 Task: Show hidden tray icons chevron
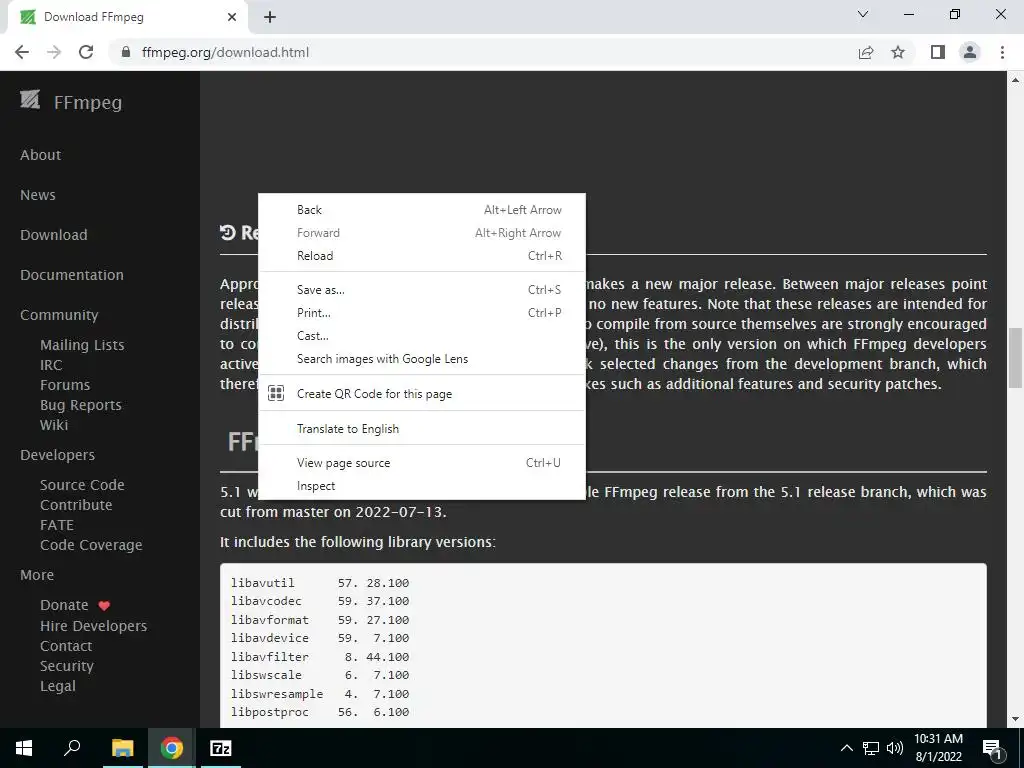pyautogui.click(x=846, y=748)
